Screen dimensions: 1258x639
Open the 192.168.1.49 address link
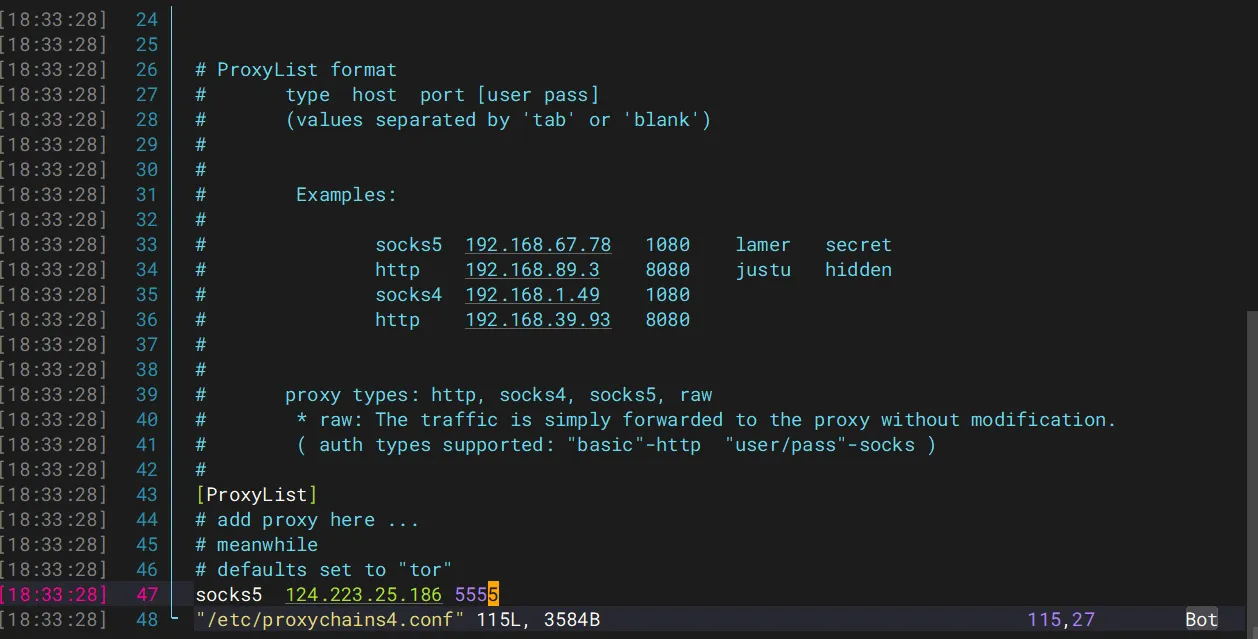coord(532,295)
